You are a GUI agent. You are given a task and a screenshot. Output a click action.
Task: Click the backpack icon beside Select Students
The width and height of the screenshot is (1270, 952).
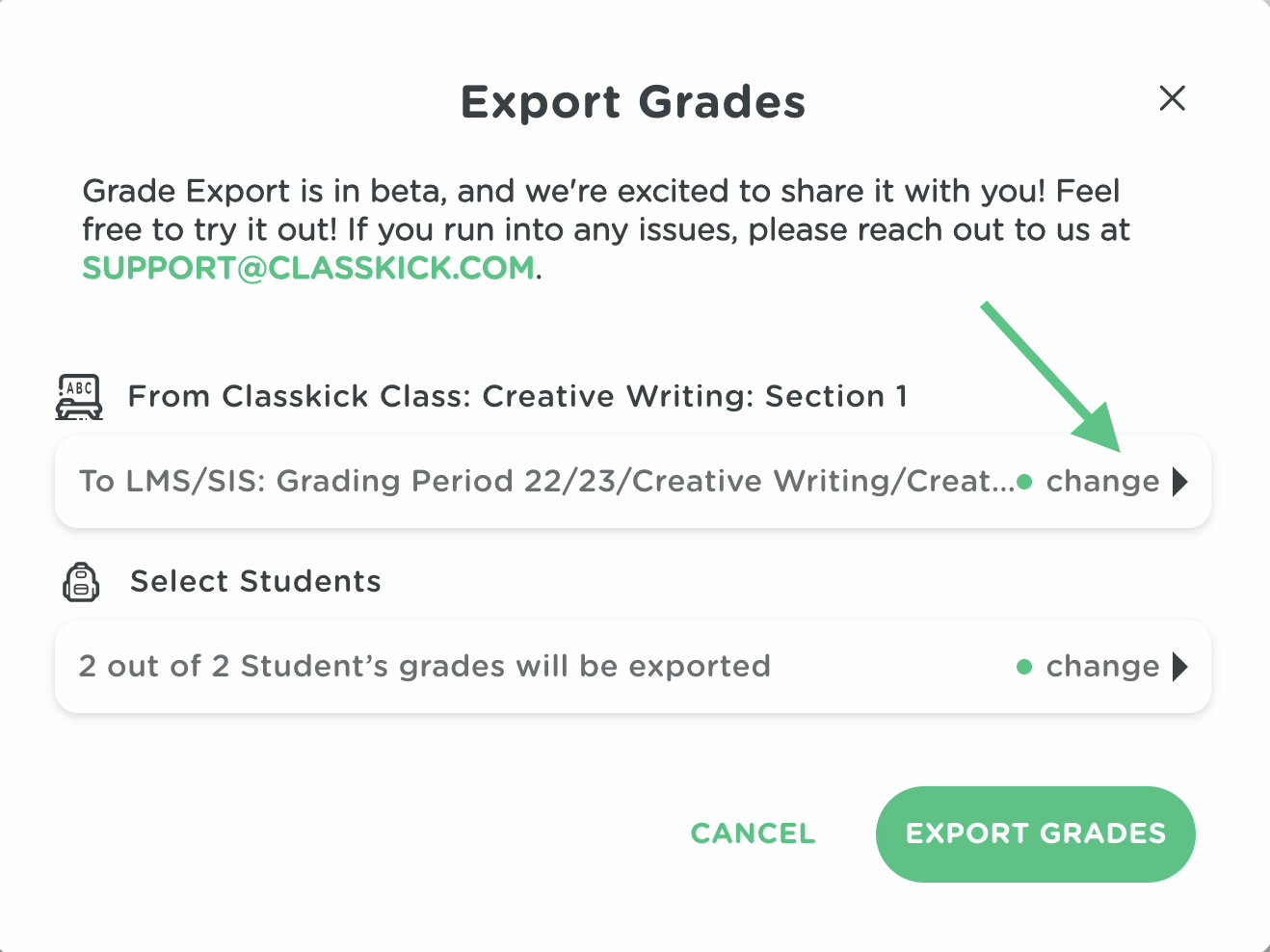coord(81,582)
